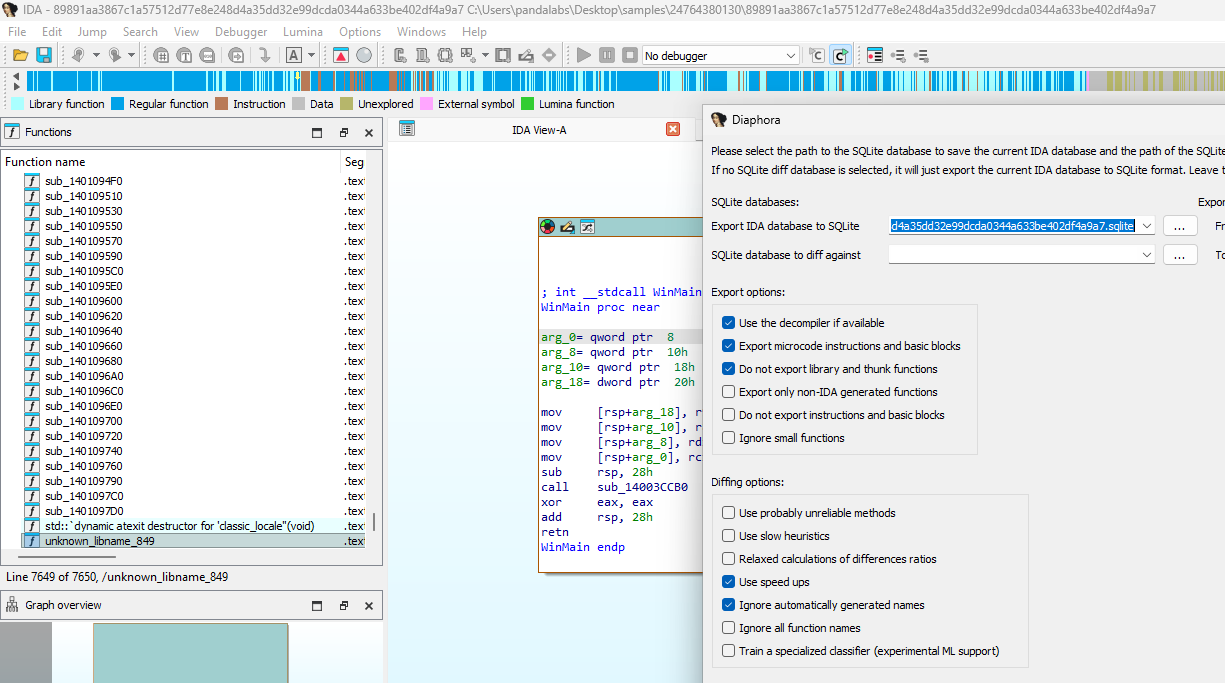Click the Start process play icon
The image size is (1225, 683).
click(x=584, y=55)
